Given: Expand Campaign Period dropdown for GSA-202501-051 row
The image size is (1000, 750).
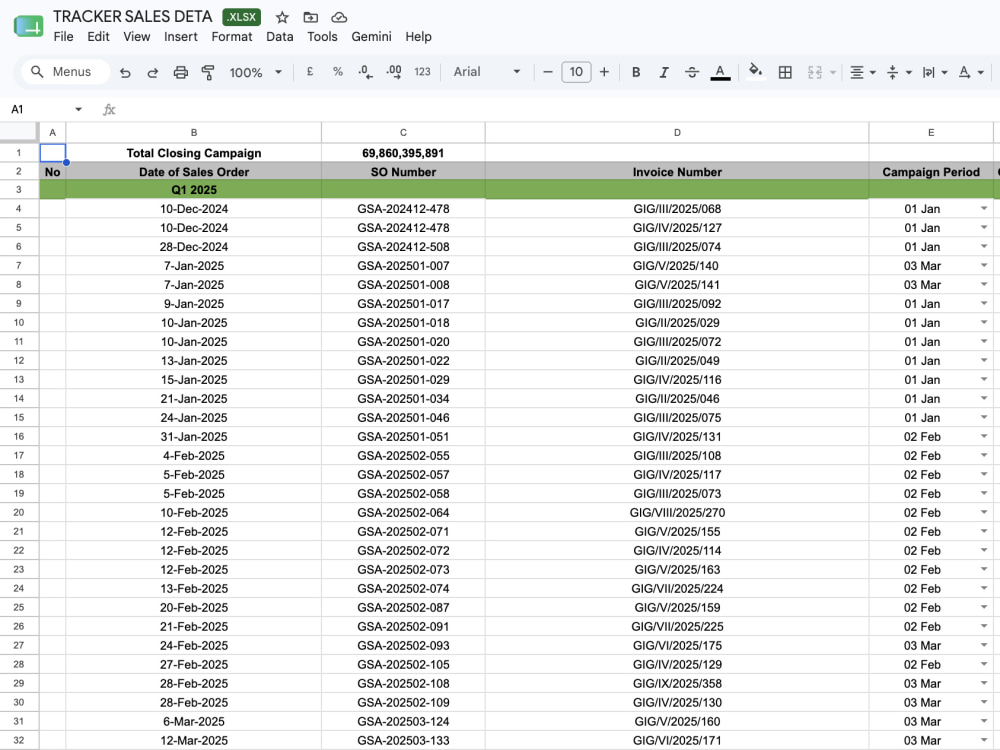Looking at the screenshot, I should click(984, 436).
